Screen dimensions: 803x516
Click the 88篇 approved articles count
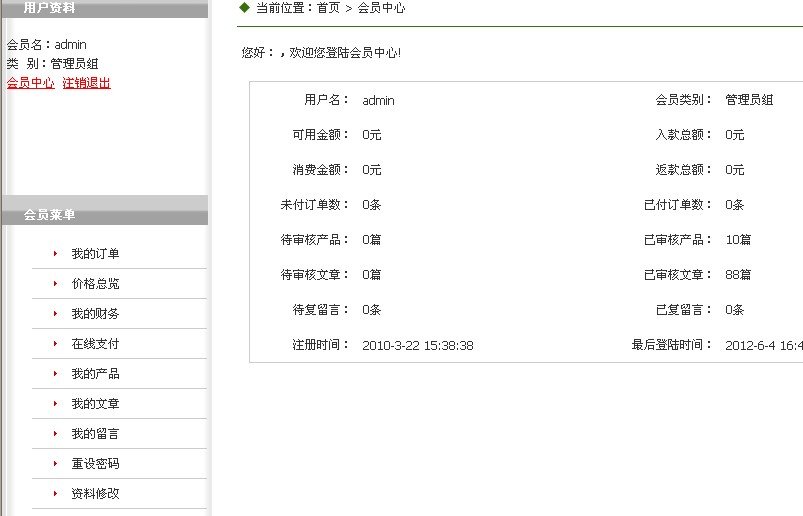pyautogui.click(x=738, y=275)
